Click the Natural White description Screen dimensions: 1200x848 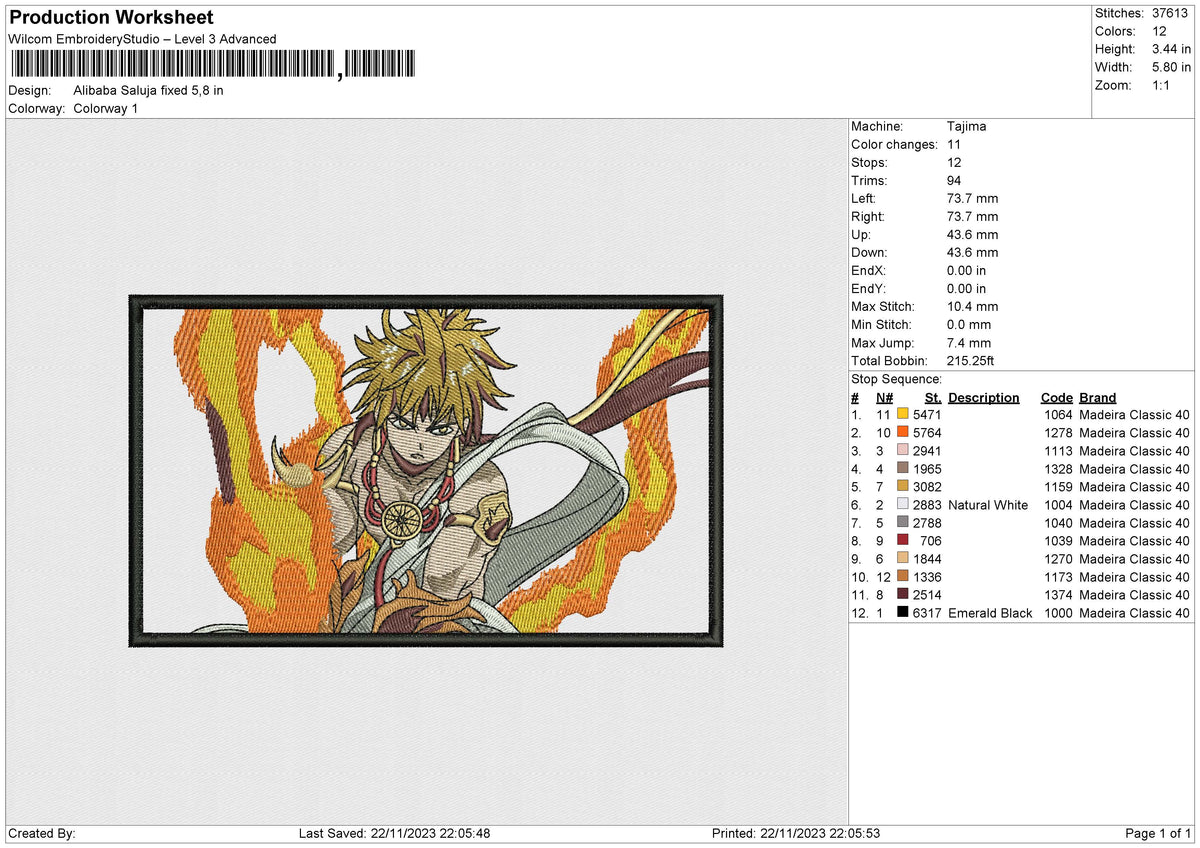(988, 504)
